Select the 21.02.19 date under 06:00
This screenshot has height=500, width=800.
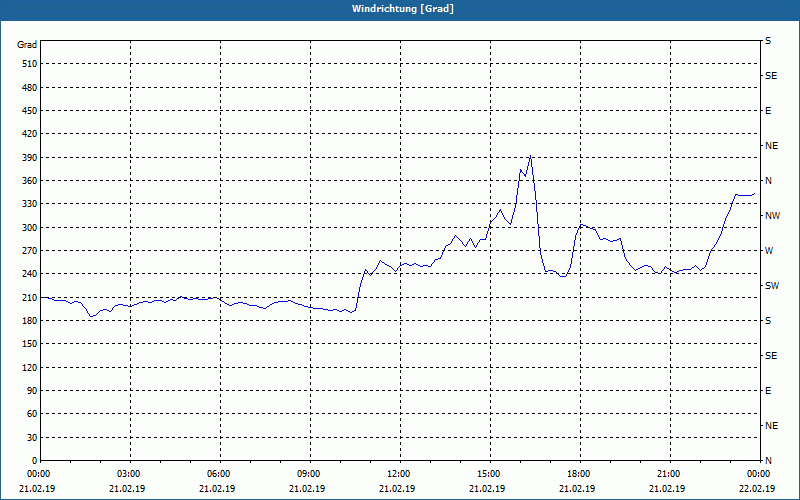[216, 489]
